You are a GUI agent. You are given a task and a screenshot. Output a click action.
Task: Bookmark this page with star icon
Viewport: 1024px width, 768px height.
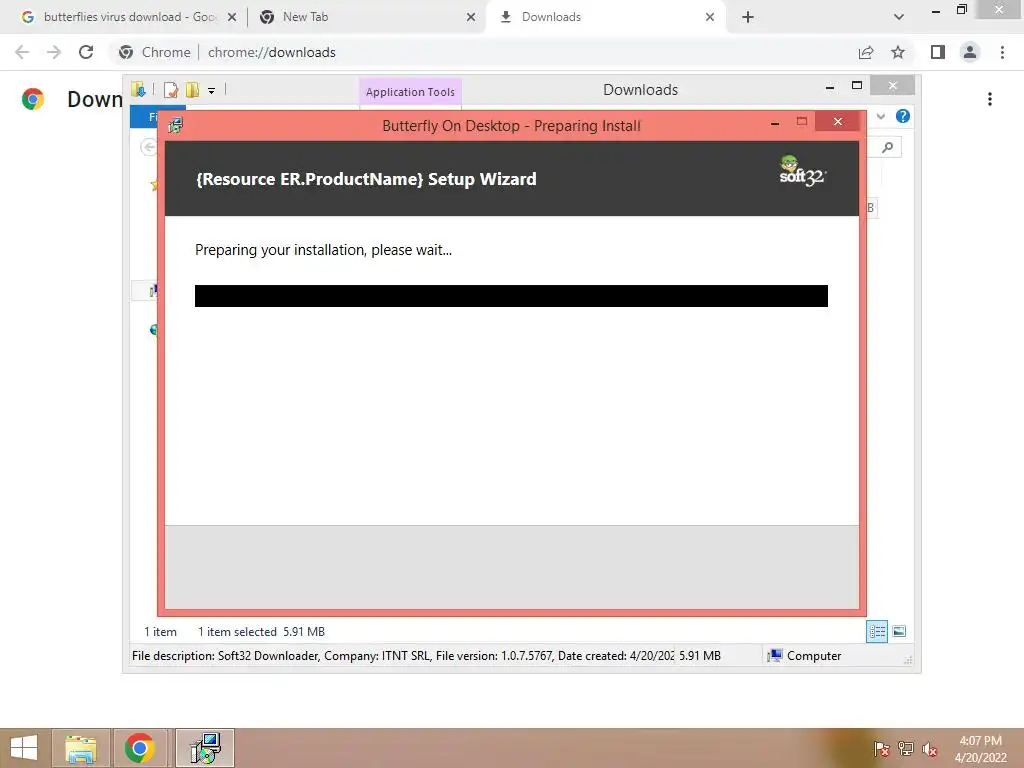[x=898, y=52]
